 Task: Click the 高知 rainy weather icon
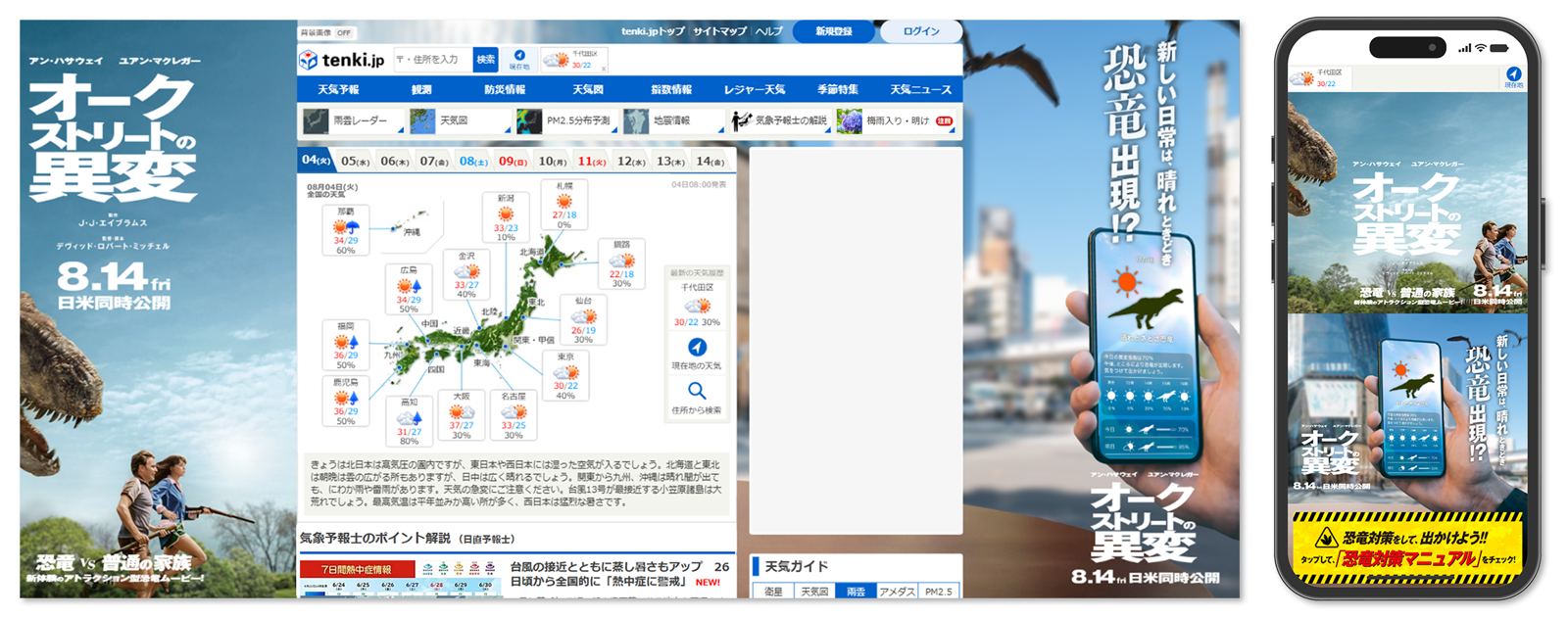coord(409,417)
